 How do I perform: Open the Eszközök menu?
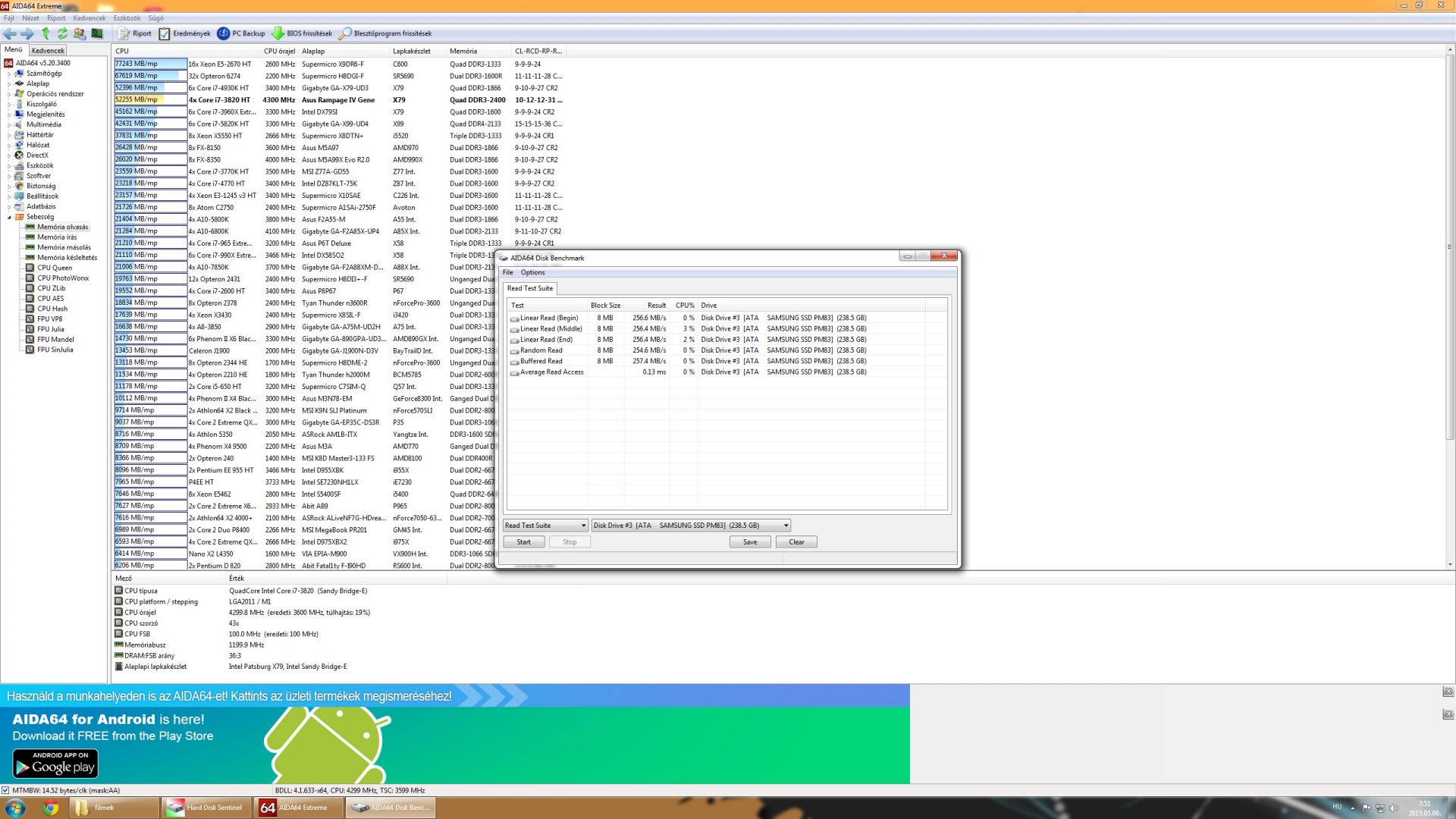pyautogui.click(x=127, y=18)
